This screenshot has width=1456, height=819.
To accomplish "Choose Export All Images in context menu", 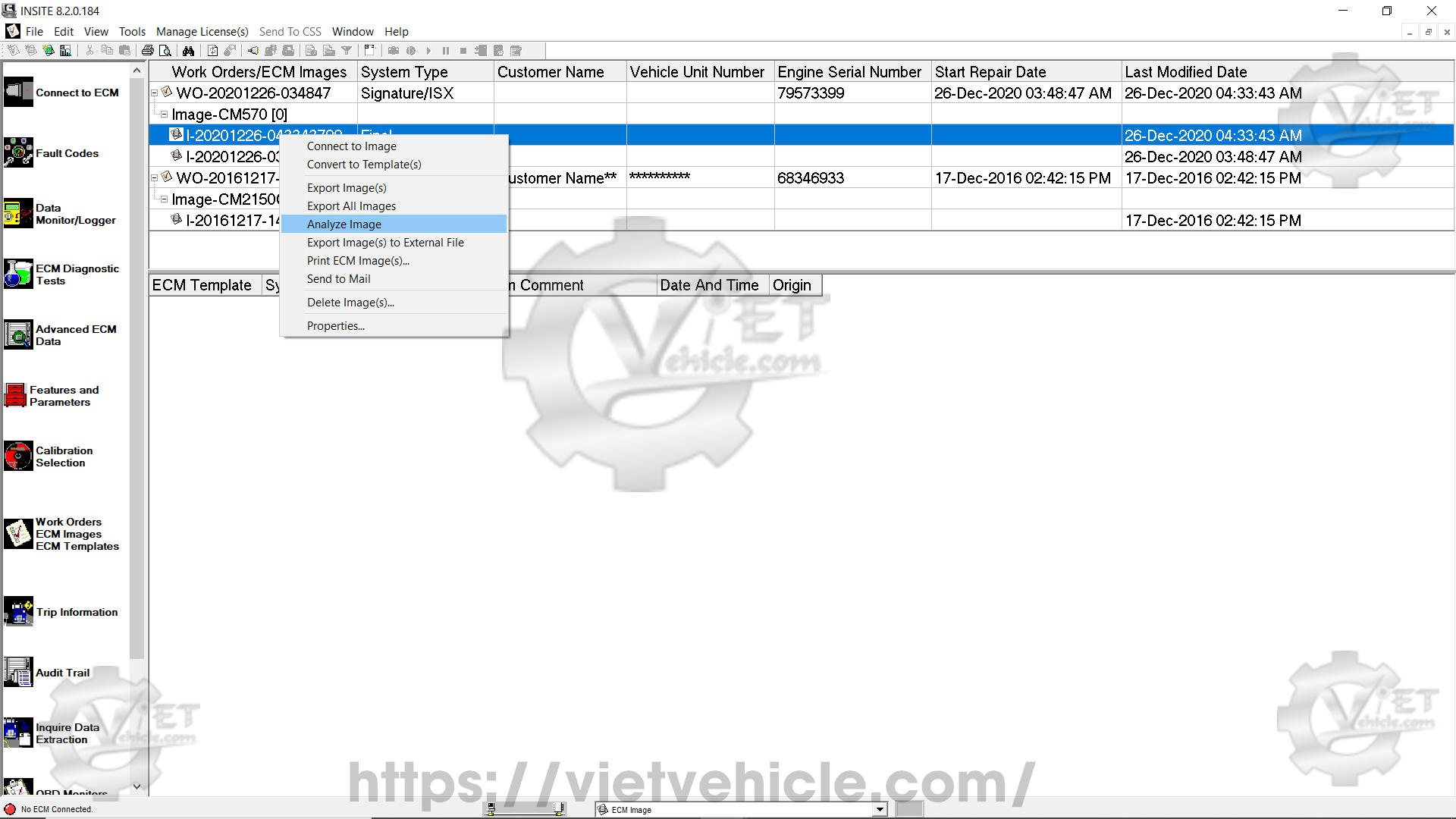I will pyautogui.click(x=351, y=206).
